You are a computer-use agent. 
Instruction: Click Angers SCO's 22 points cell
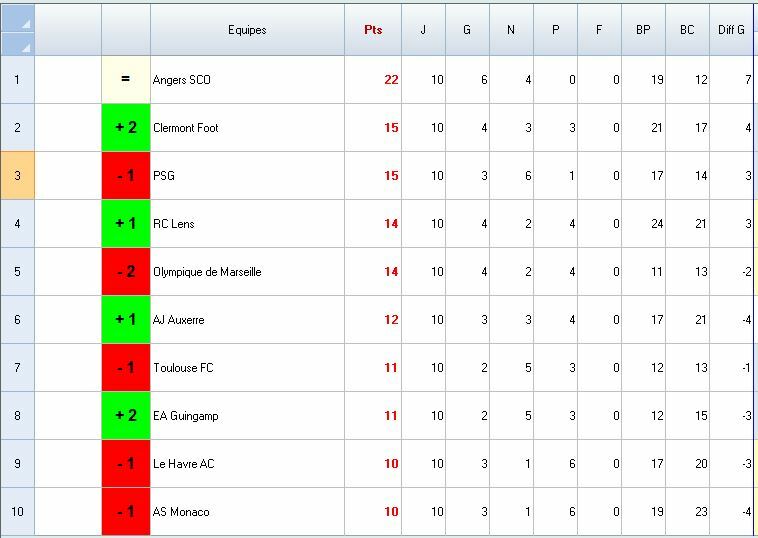click(373, 80)
